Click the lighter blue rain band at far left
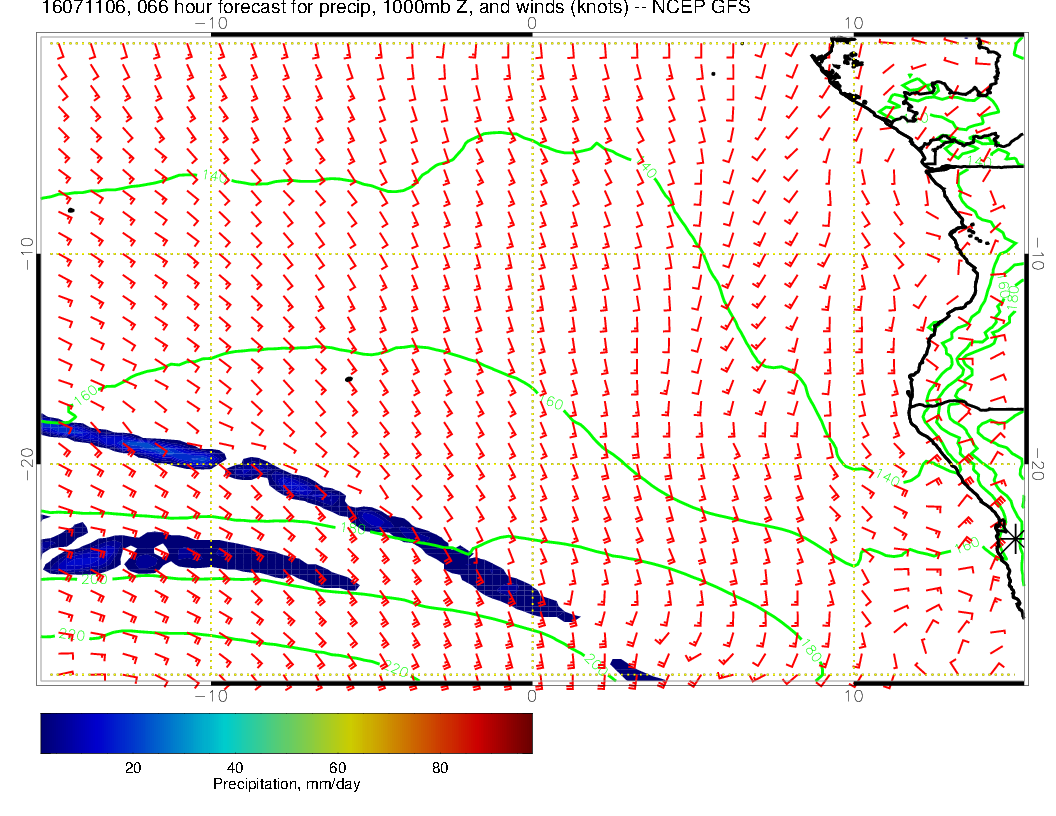This screenshot has width=1056, height=816. pyautogui.click(x=130, y=442)
